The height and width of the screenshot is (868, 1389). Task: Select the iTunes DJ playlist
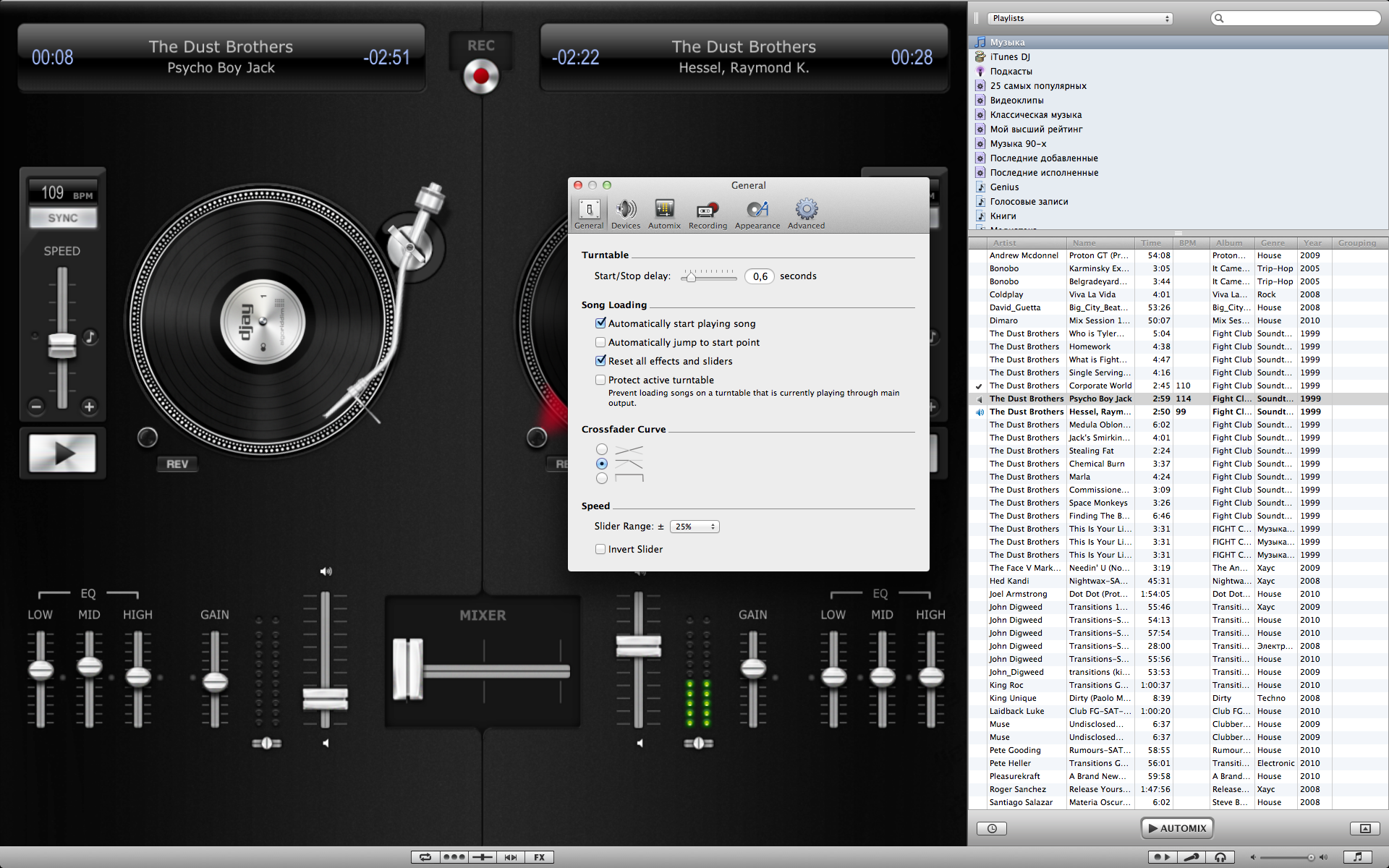1178,57
